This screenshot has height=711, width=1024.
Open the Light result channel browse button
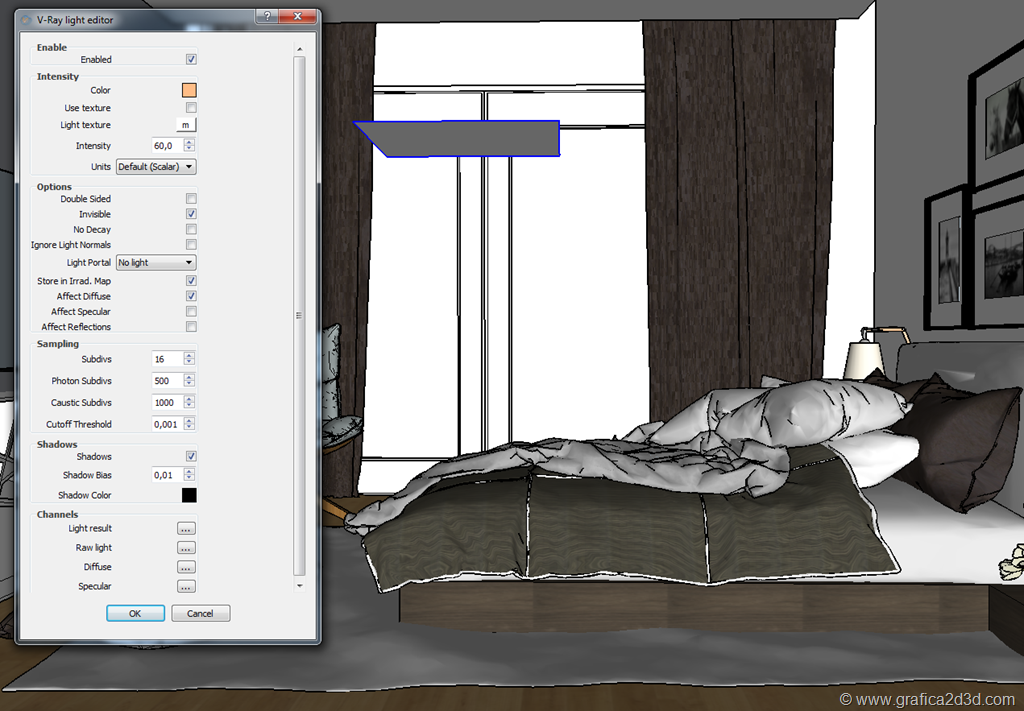tap(186, 528)
